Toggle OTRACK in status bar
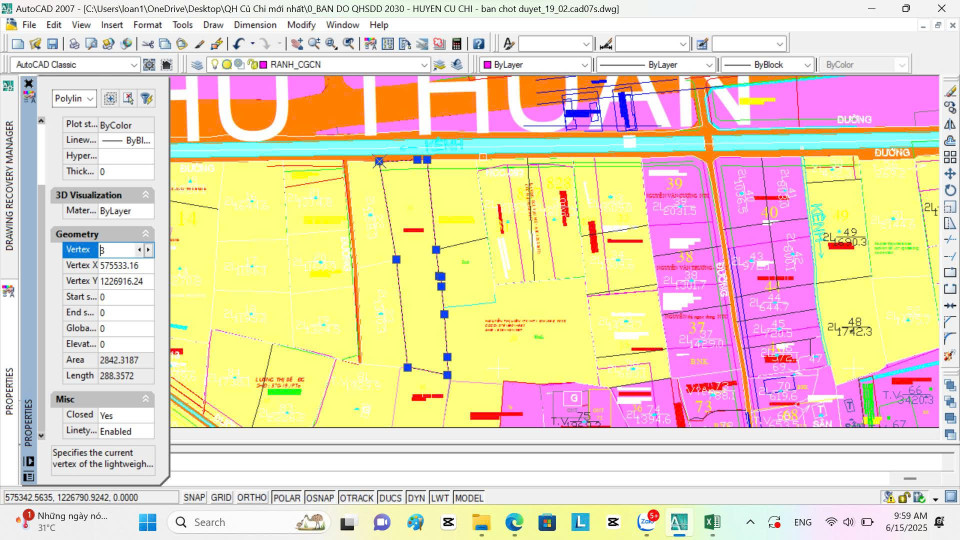The width and height of the screenshot is (960, 540). 356,498
